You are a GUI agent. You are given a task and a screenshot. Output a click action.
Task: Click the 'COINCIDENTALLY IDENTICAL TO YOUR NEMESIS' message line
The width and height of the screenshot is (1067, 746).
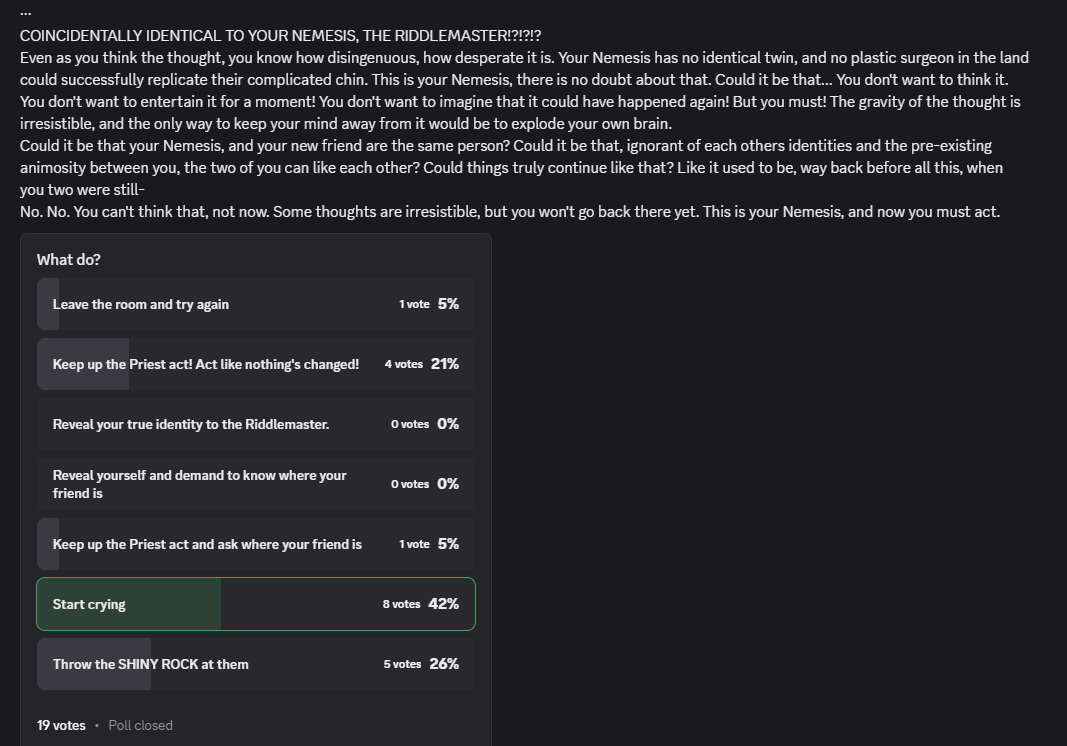(x=280, y=35)
